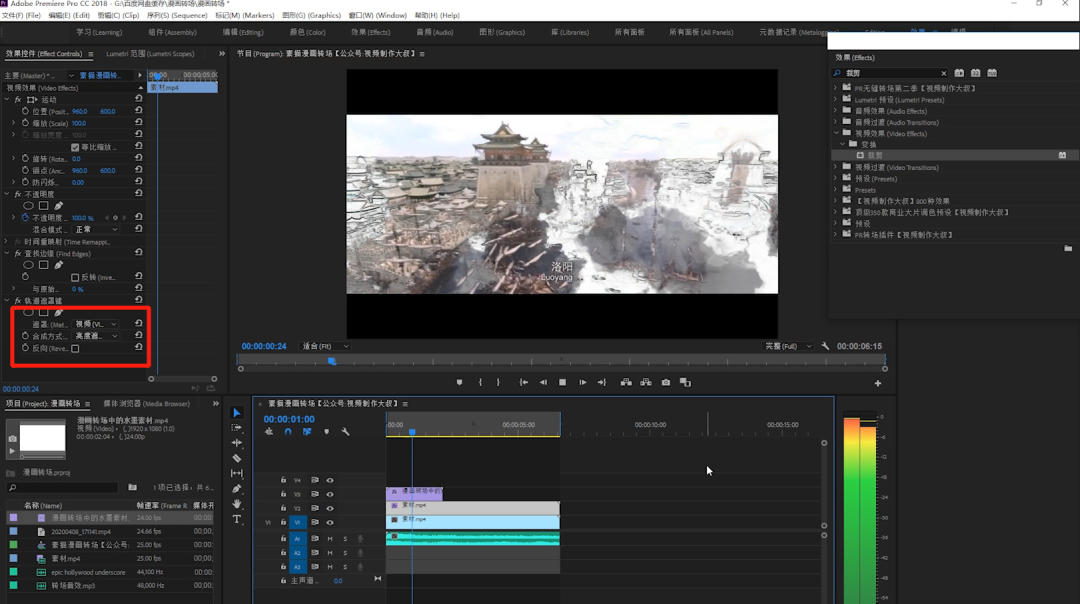This screenshot has height=604, width=1080.
Task: Toggle Linked Selection in timeline
Action: click(x=307, y=432)
